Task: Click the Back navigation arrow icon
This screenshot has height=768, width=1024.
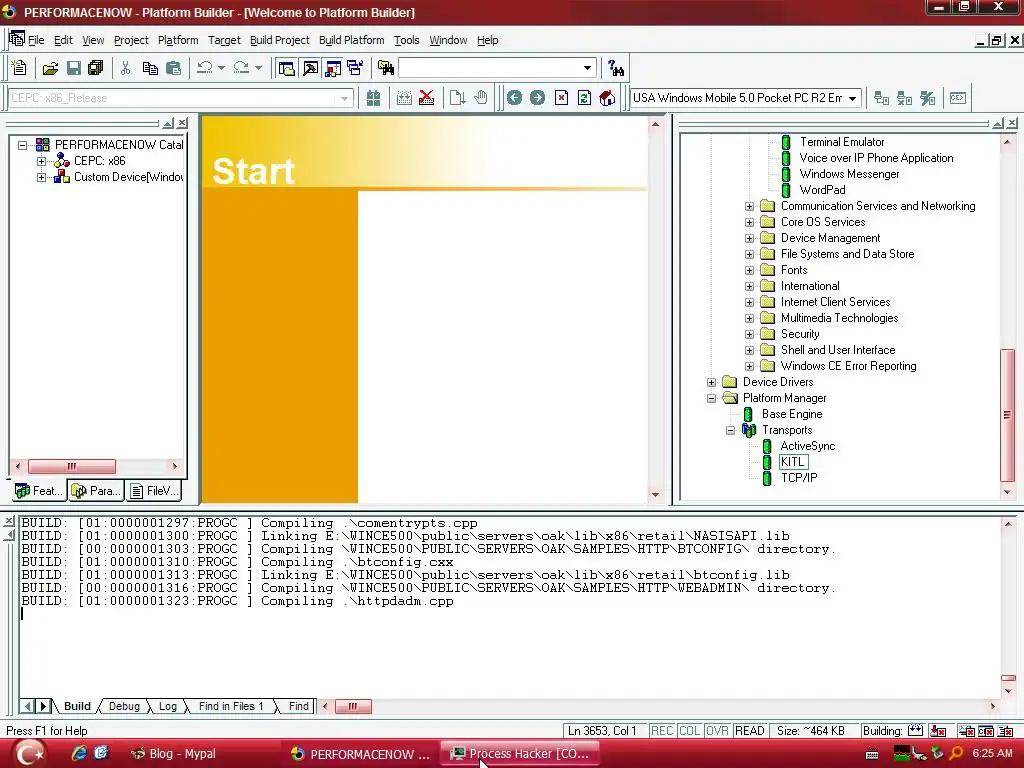Action: [514, 98]
